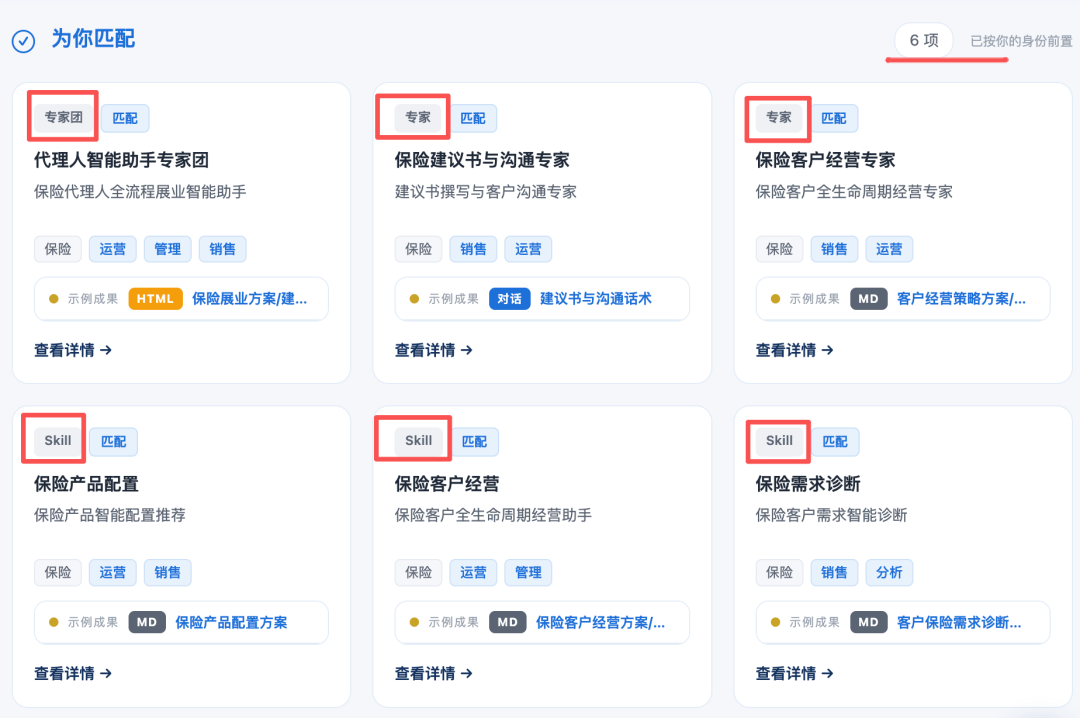Click the HTML badge in 代理人智能助手专家团 card
Image resolution: width=1080 pixels, height=718 pixels.
click(x=155, y=299)
